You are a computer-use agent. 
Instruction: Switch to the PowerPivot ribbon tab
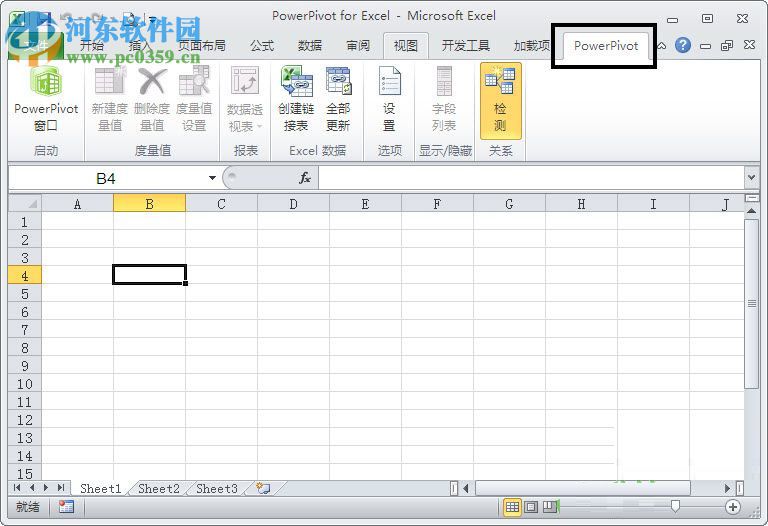(x=606, y=46)
